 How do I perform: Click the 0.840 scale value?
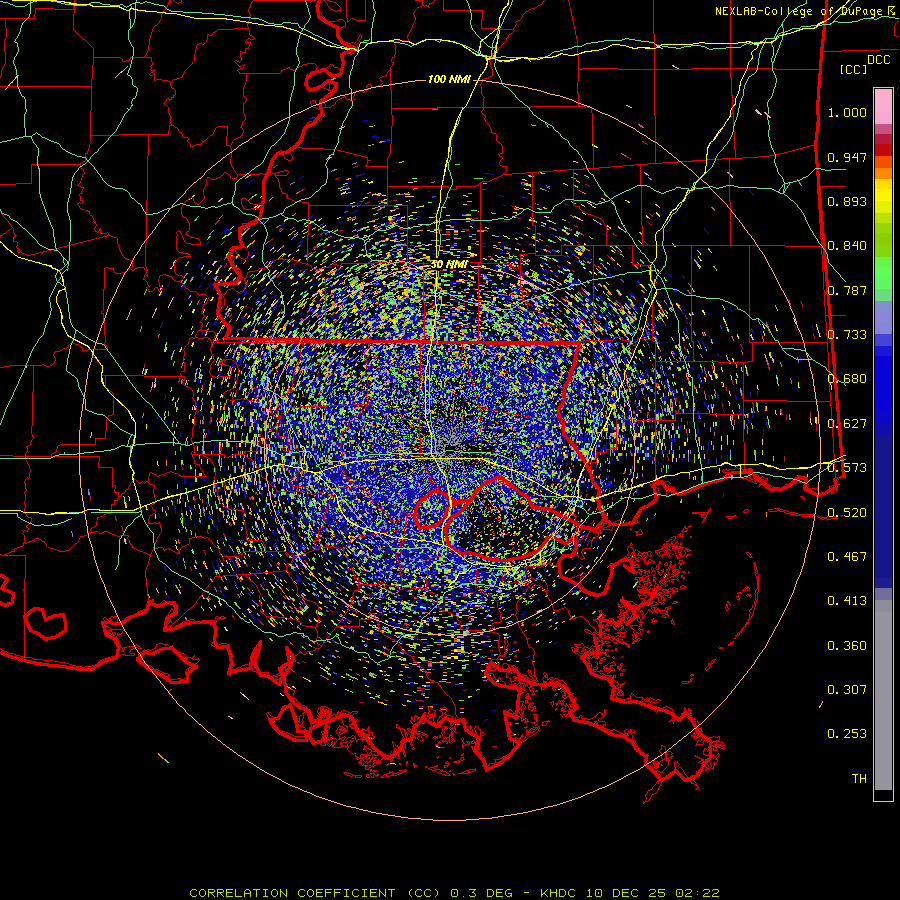click(x=847, y=246)
